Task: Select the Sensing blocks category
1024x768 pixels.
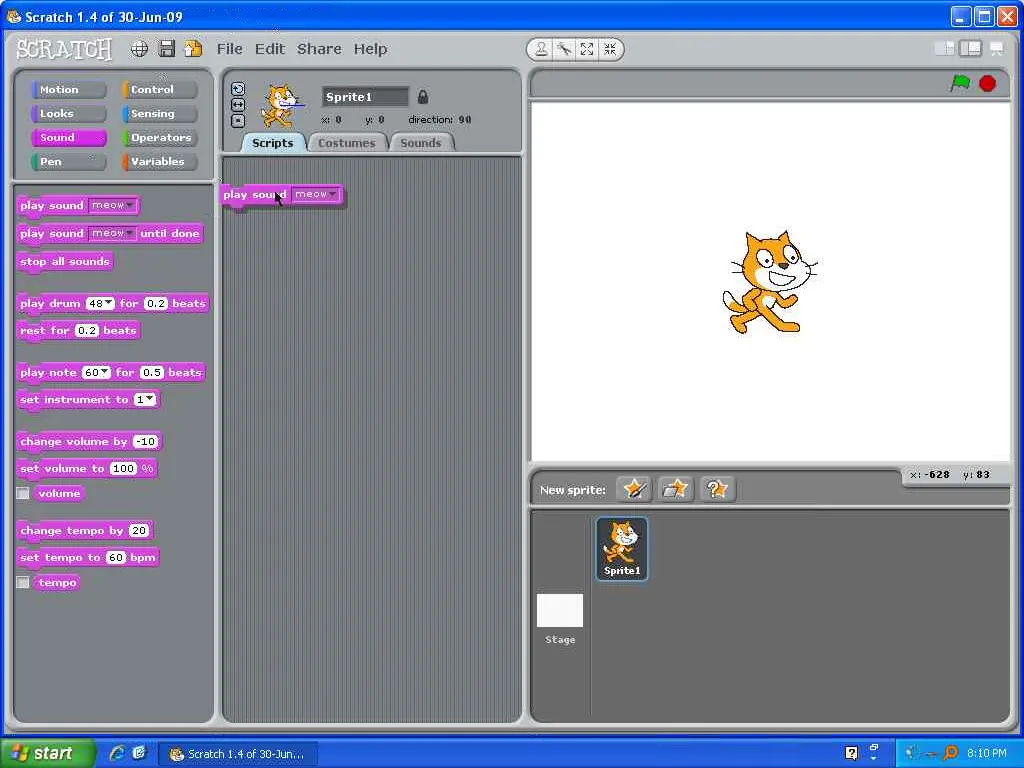Action: [x=159, y=114]
